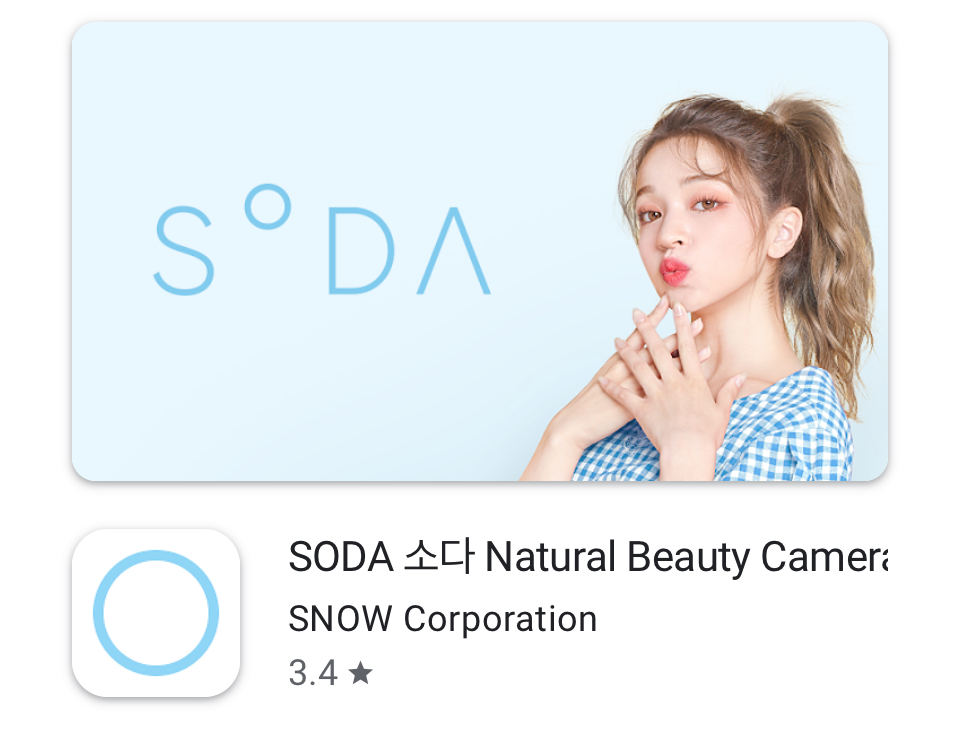Open the SNOW Corporation developer link
The height and width of the screenshot is (729, 960).
coord(443,618)
